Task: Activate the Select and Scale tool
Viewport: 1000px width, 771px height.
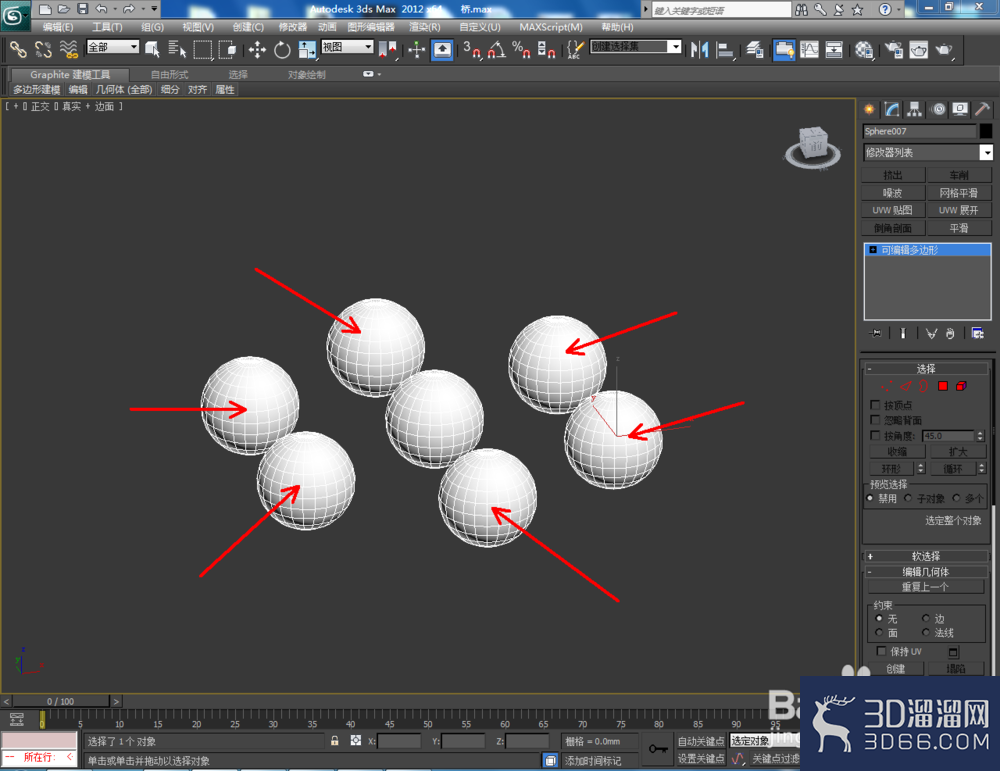Action: [x=307, y=49]
